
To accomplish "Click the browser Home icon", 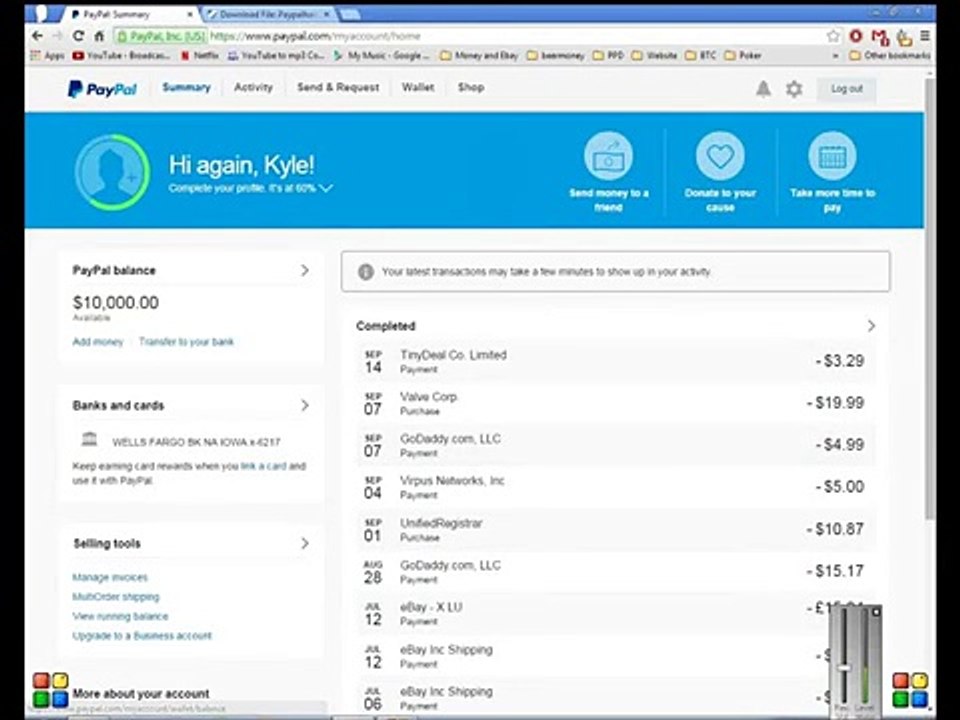I will (99, 36).
